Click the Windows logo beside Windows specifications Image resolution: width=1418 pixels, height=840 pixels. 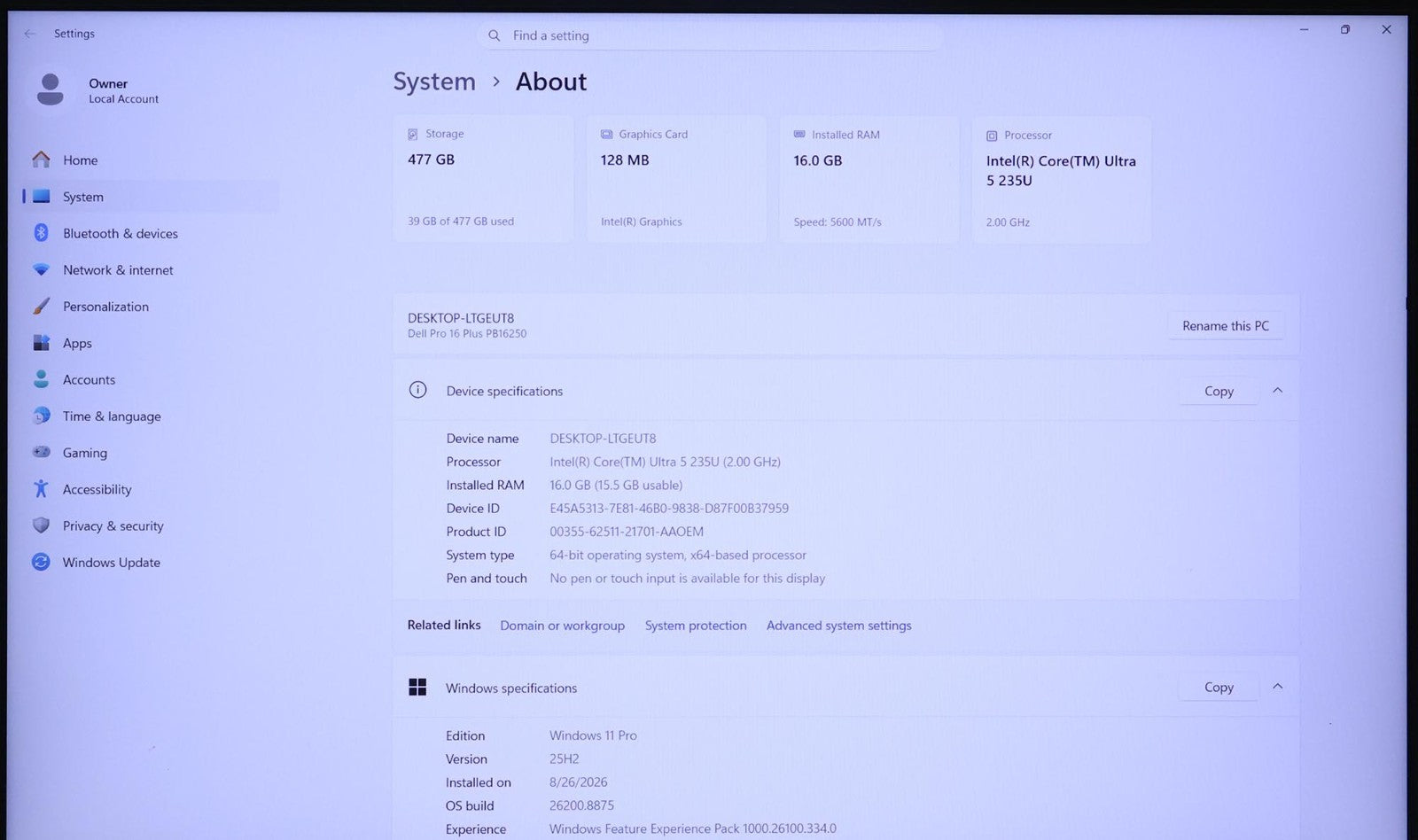point(417,687)
